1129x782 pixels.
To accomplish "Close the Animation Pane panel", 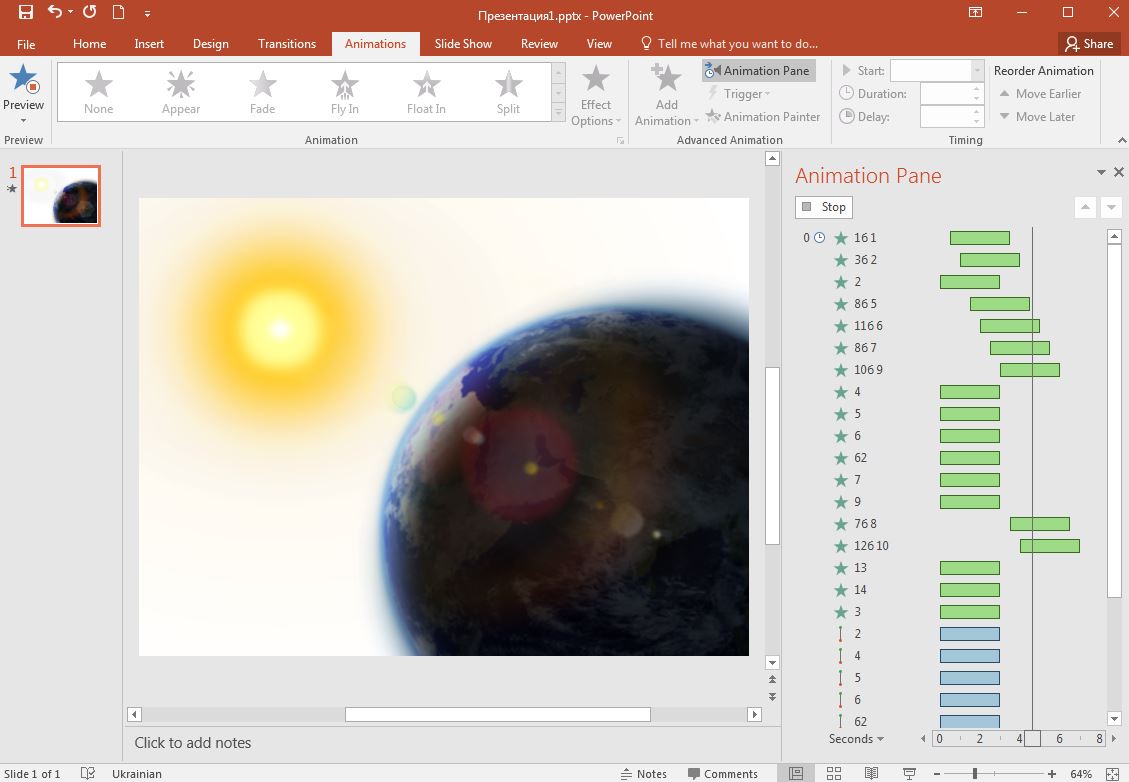I will [x=1118, y=171].
